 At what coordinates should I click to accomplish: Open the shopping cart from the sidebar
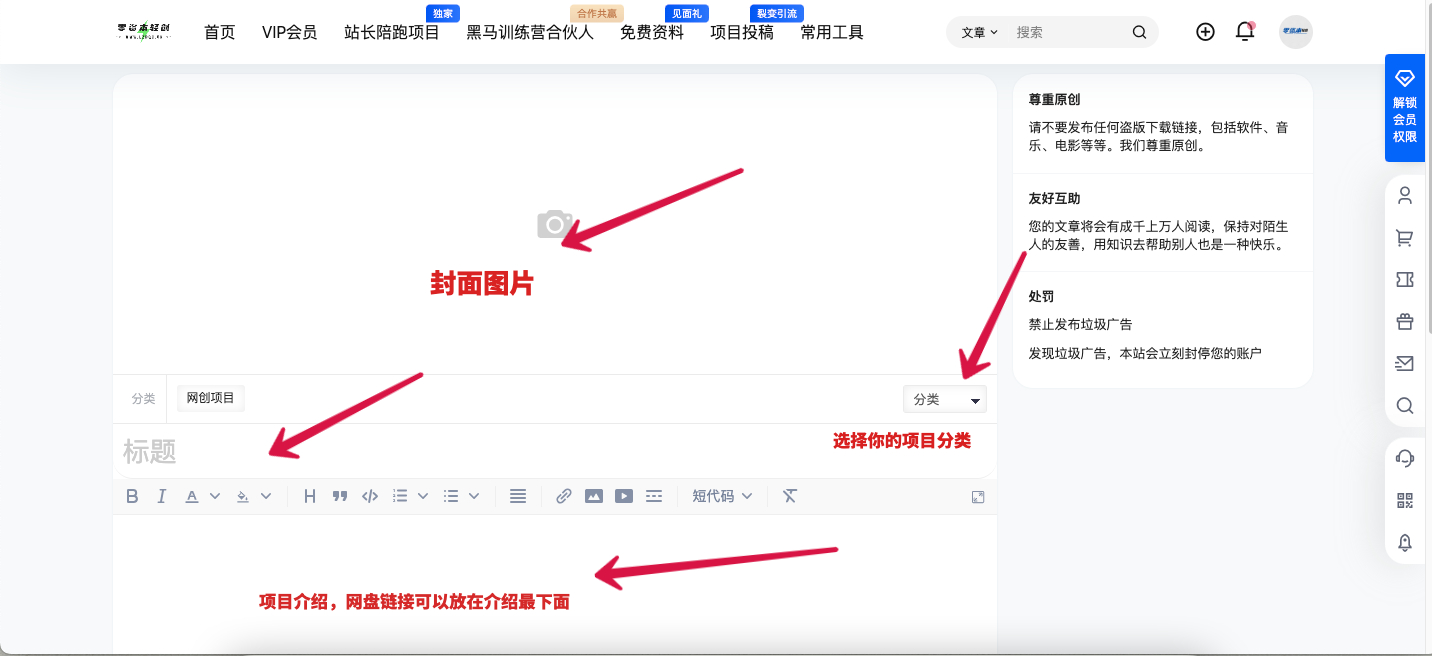pos(1405,237)
